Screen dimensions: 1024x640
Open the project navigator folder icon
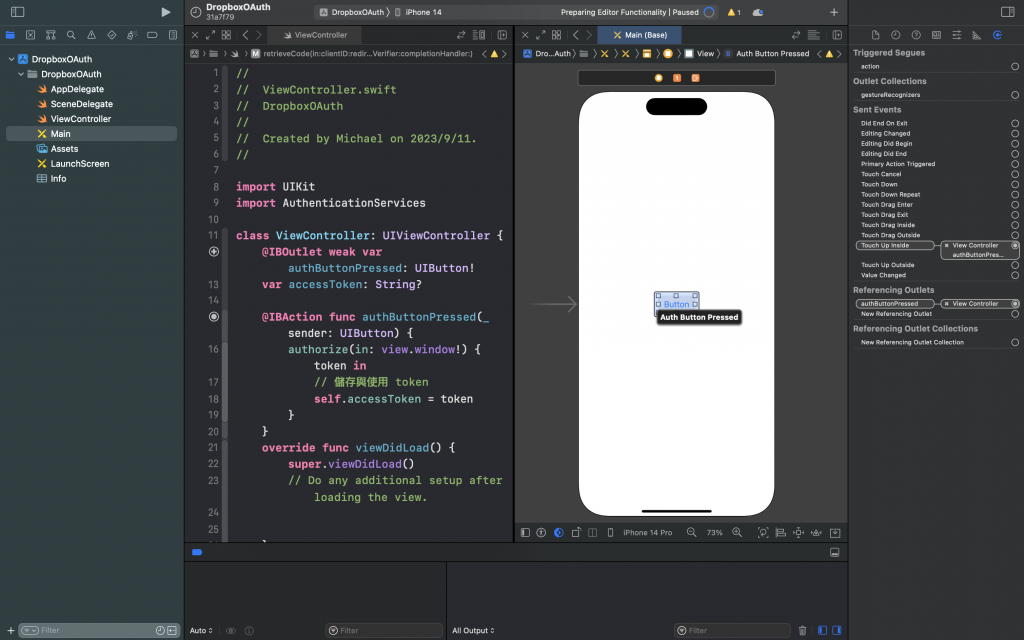pyautogui.click(x=10, y=35)
